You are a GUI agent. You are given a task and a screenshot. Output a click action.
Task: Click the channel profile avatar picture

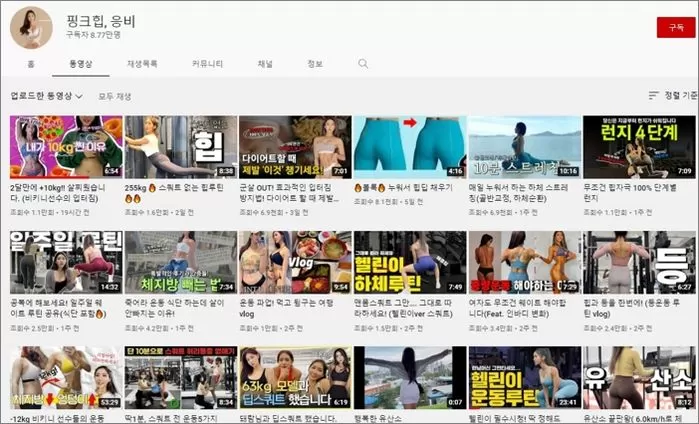pyautogui.click(x=31, y=28)
